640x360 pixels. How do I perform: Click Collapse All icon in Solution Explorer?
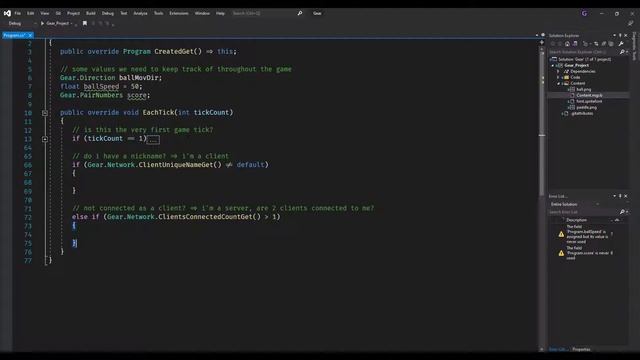604,44
